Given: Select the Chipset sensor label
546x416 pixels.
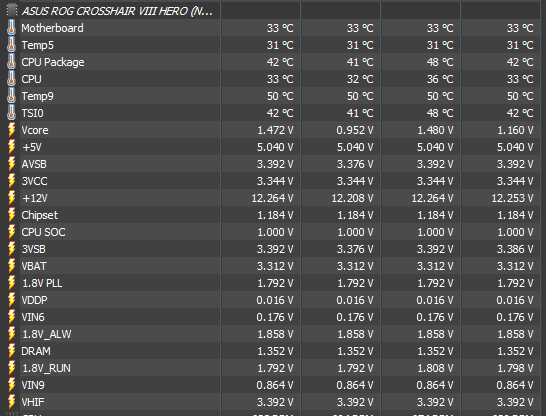Looking at the screenshot, I should pyautogui.click(x=40, y=215).
